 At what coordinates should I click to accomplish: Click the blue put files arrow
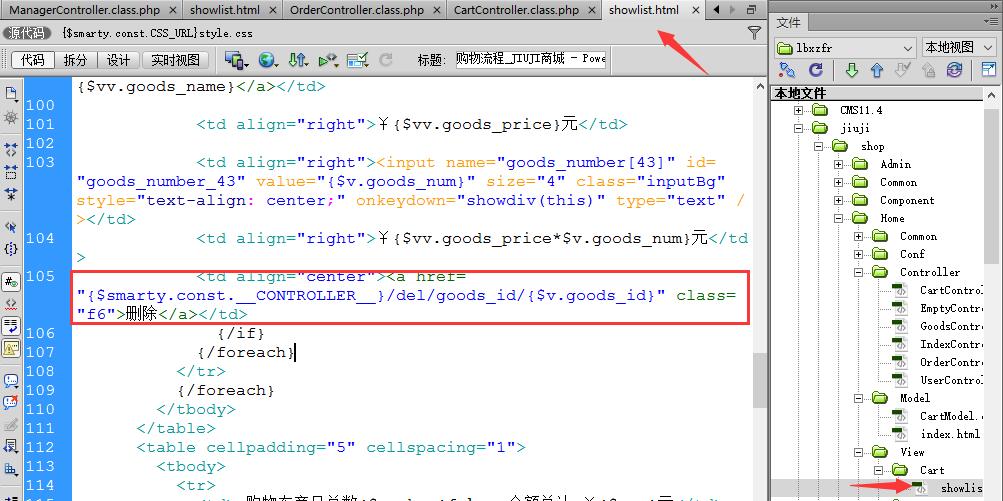(877, 70)
